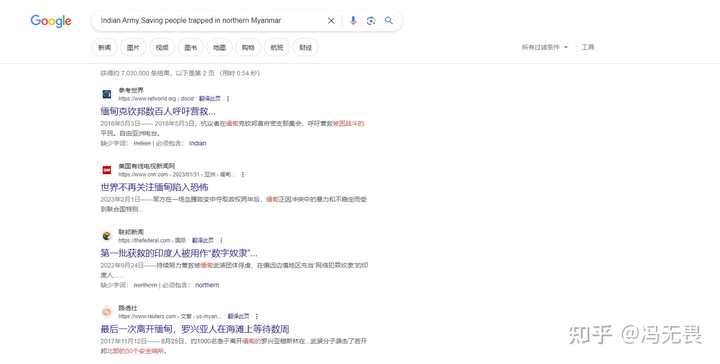This screenshot has height=364, width=720.
Task: Open result 最后一次离开缅甸，罗兴亚人在海滩上等待数周
Action: (x=195, y=329)
